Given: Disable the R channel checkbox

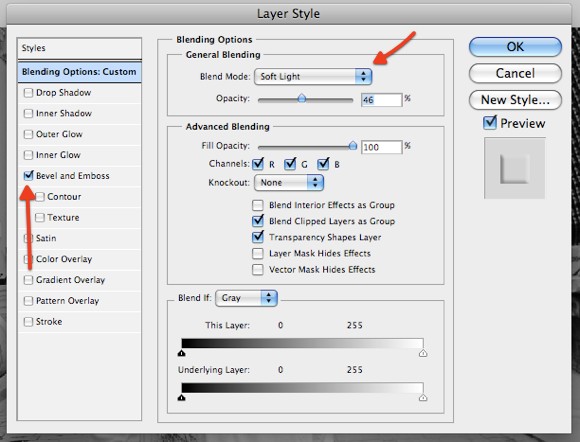Looking at the screenshot, I should point(258,164).
